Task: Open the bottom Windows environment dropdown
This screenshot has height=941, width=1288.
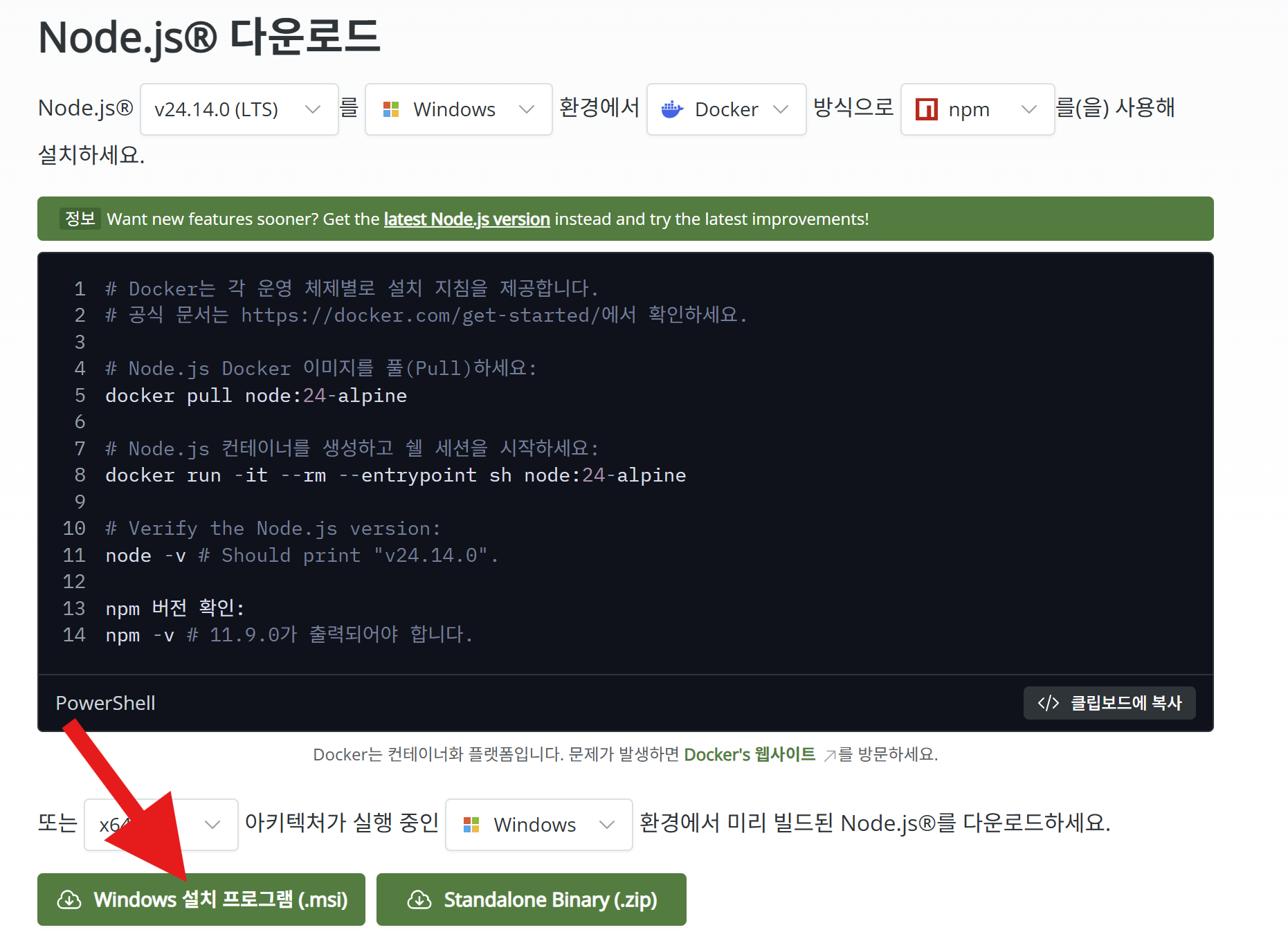Action: point(538,825)
